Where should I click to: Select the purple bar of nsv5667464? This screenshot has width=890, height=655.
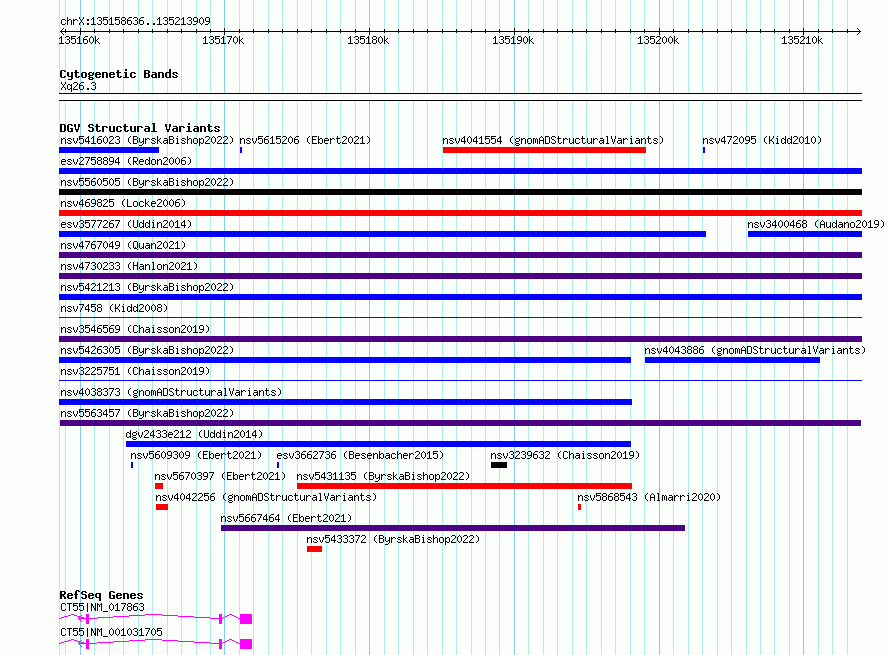(453, 528)
